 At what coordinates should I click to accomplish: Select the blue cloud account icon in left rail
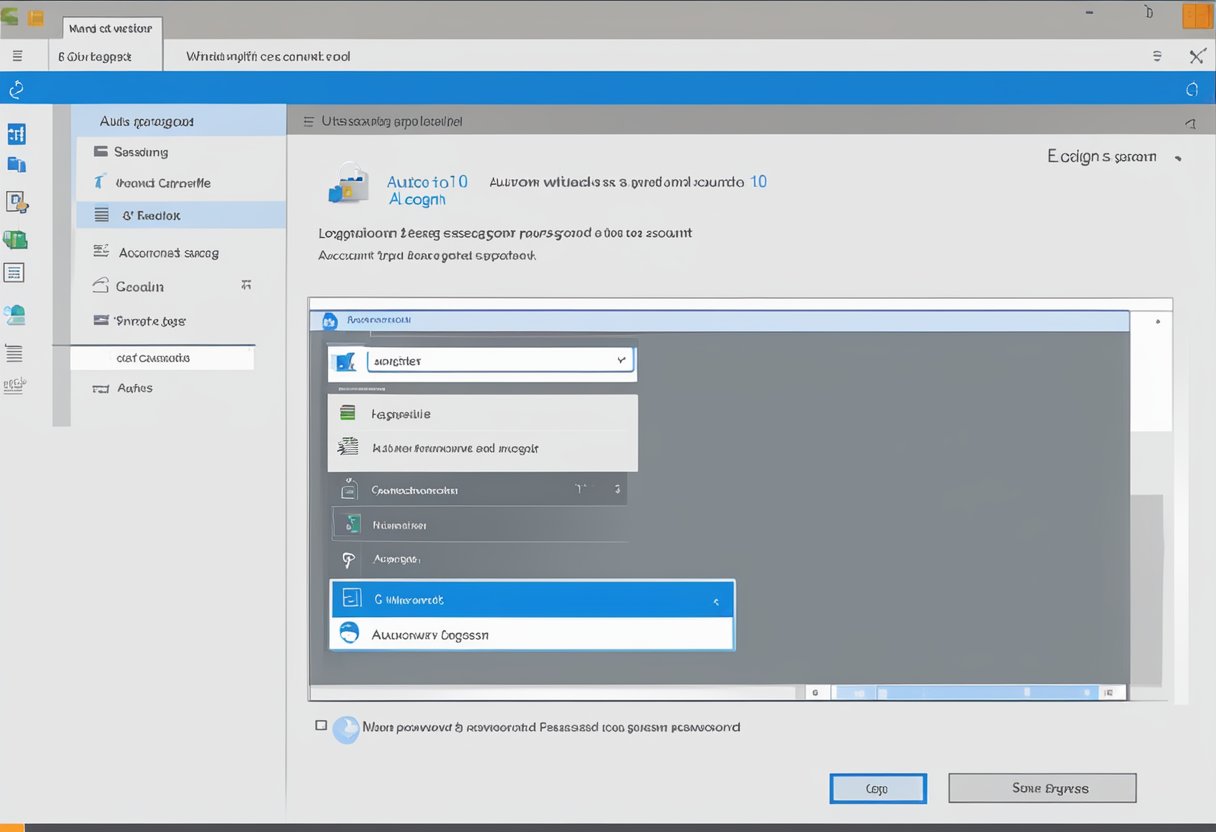tap(17, 313)
